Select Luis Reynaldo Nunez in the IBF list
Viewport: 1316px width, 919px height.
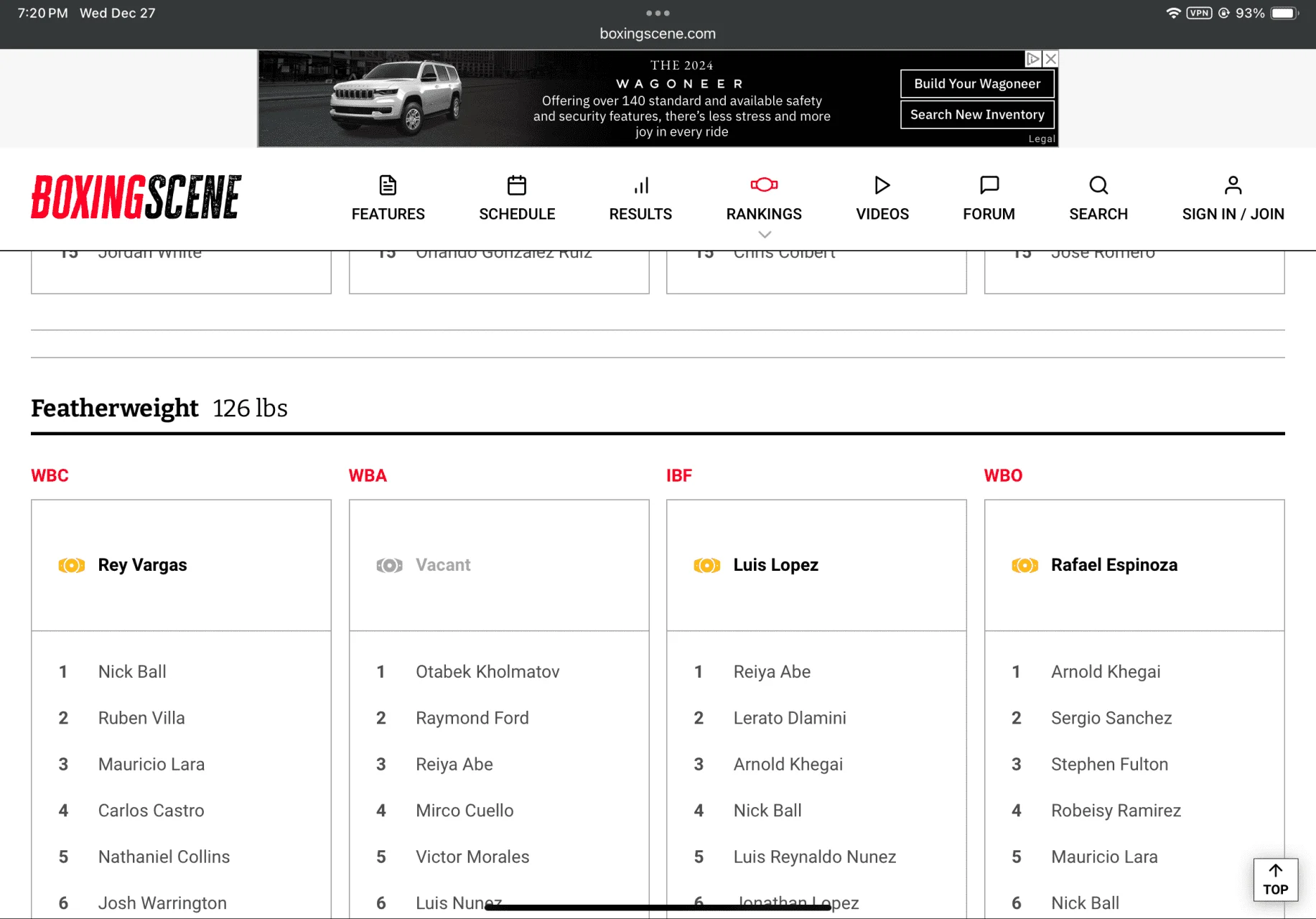point(815,857)
